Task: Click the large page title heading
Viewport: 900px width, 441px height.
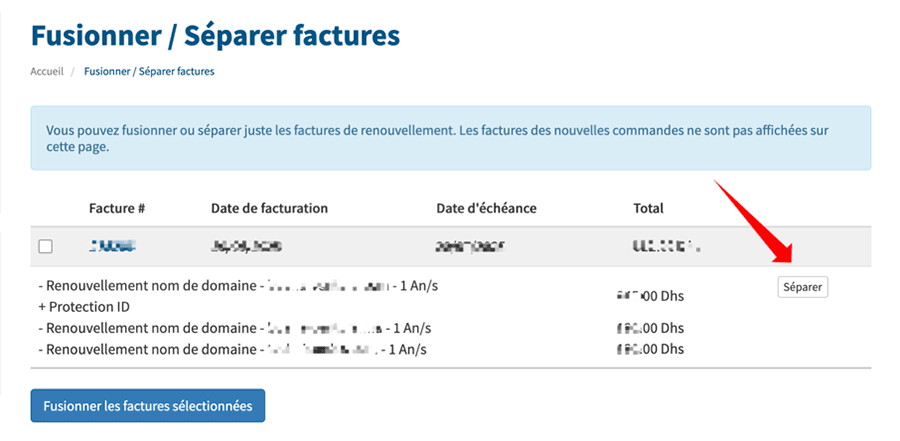Action: pyautogui.click(x=215, y=36)
